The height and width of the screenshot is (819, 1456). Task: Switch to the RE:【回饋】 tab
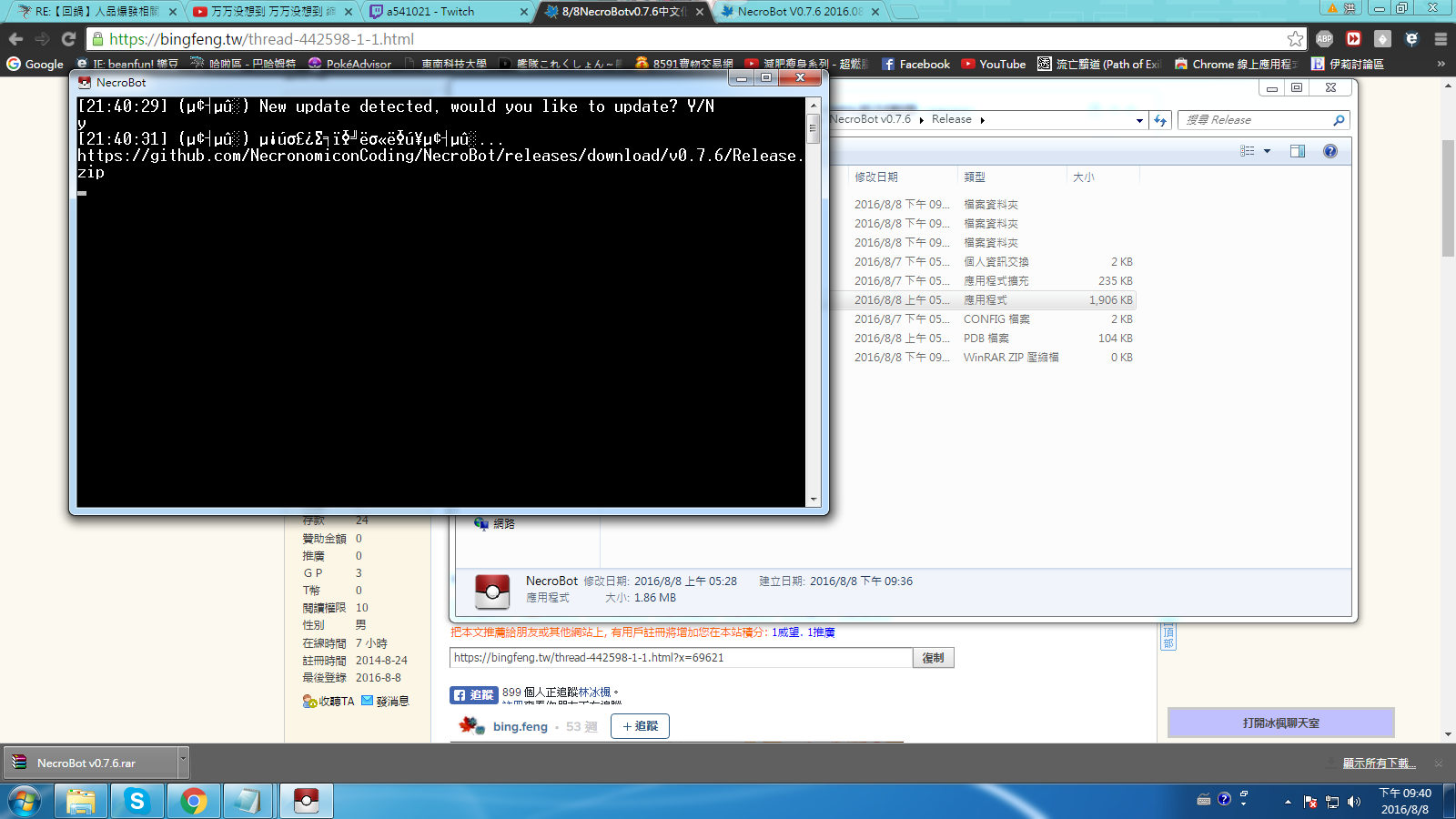[96, 12]
